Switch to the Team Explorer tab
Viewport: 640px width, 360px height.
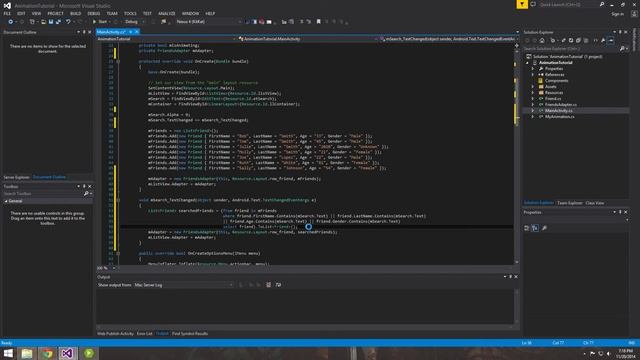pyautogui.click(x=569, y=203)
